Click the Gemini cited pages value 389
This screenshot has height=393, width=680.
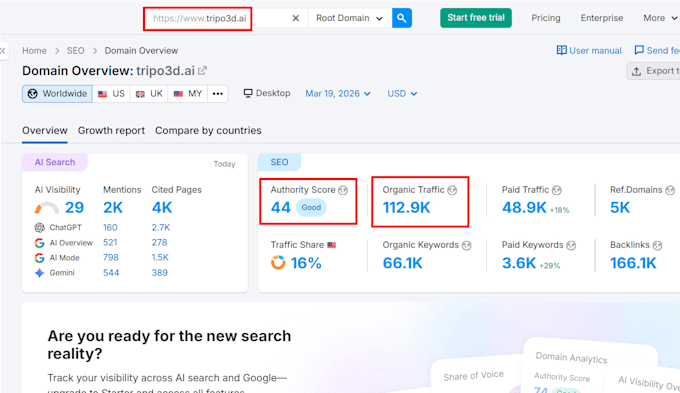[160, 273]
